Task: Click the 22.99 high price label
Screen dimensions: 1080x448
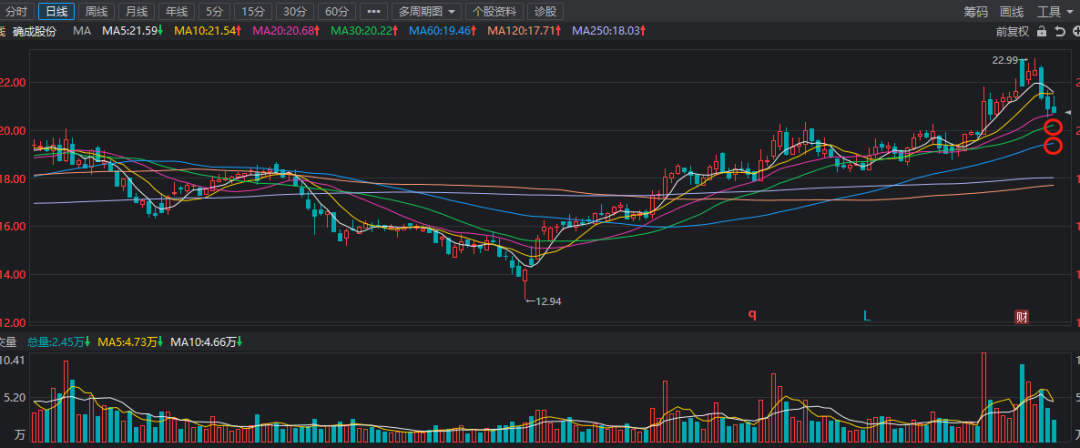Action: (1004, 60)
